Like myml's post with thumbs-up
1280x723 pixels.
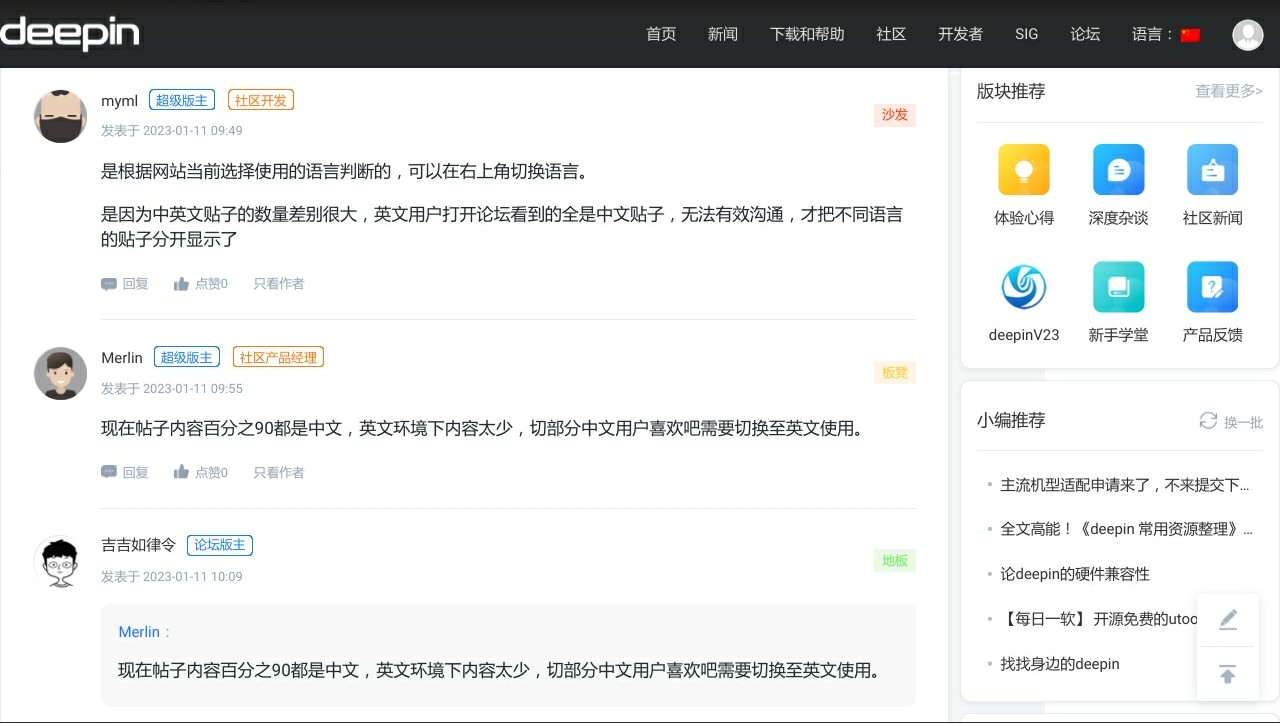tap(200, 284)
